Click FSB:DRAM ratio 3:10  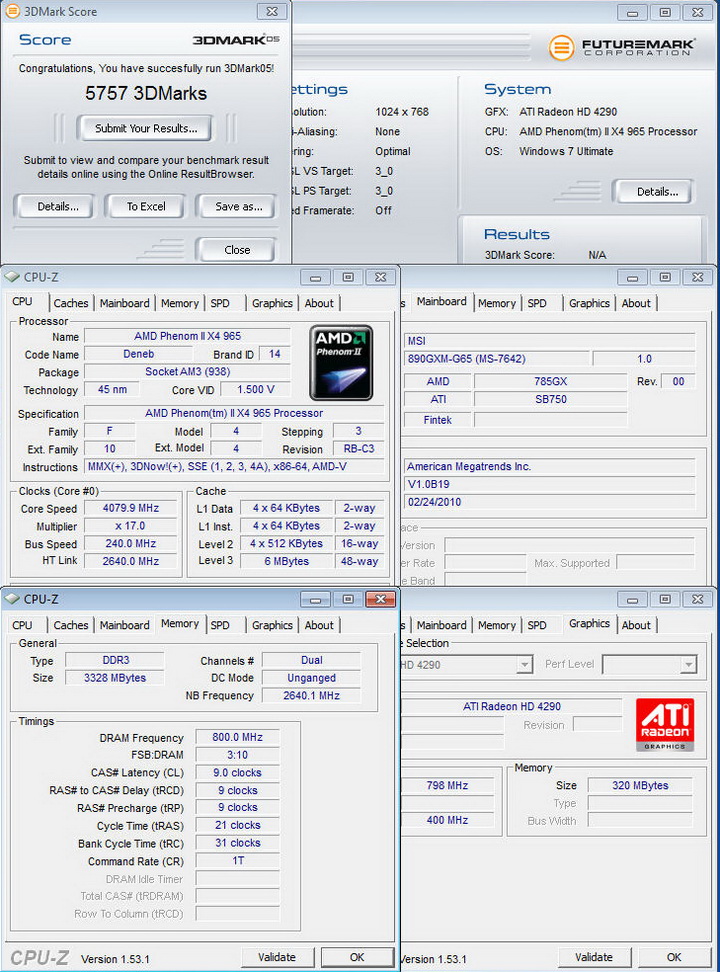(238, 755)
